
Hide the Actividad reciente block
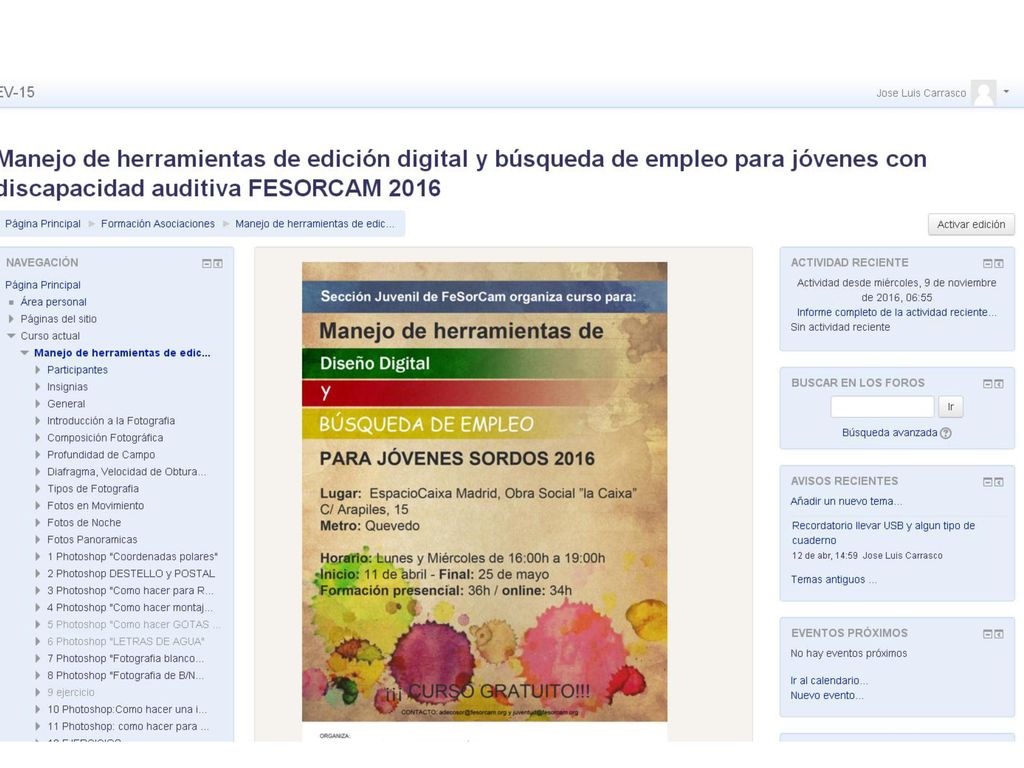[x=987, y=263]
